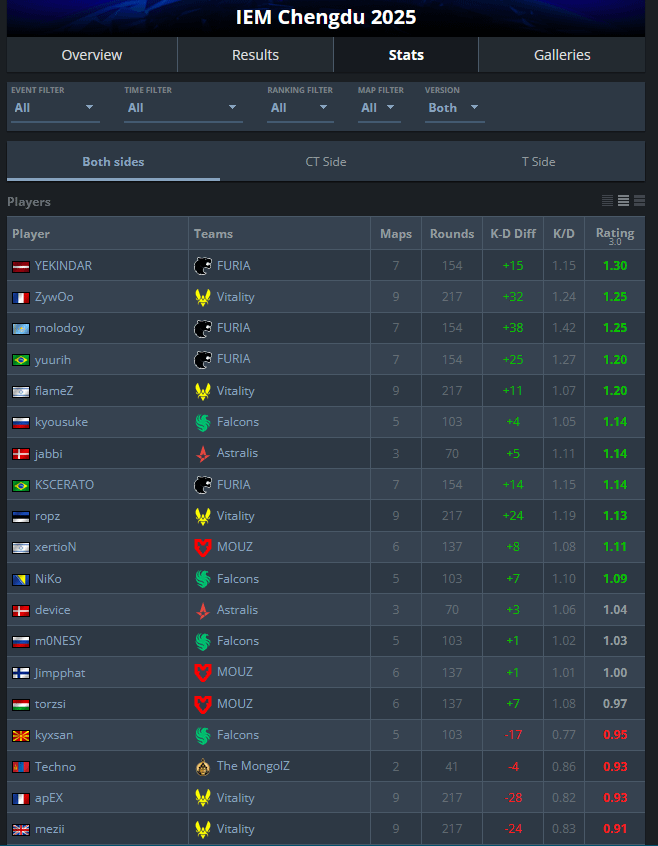Click The MongolZ logo in Techno row
The width and height of the screenshot is (658, 846).
tap(203, 766)
